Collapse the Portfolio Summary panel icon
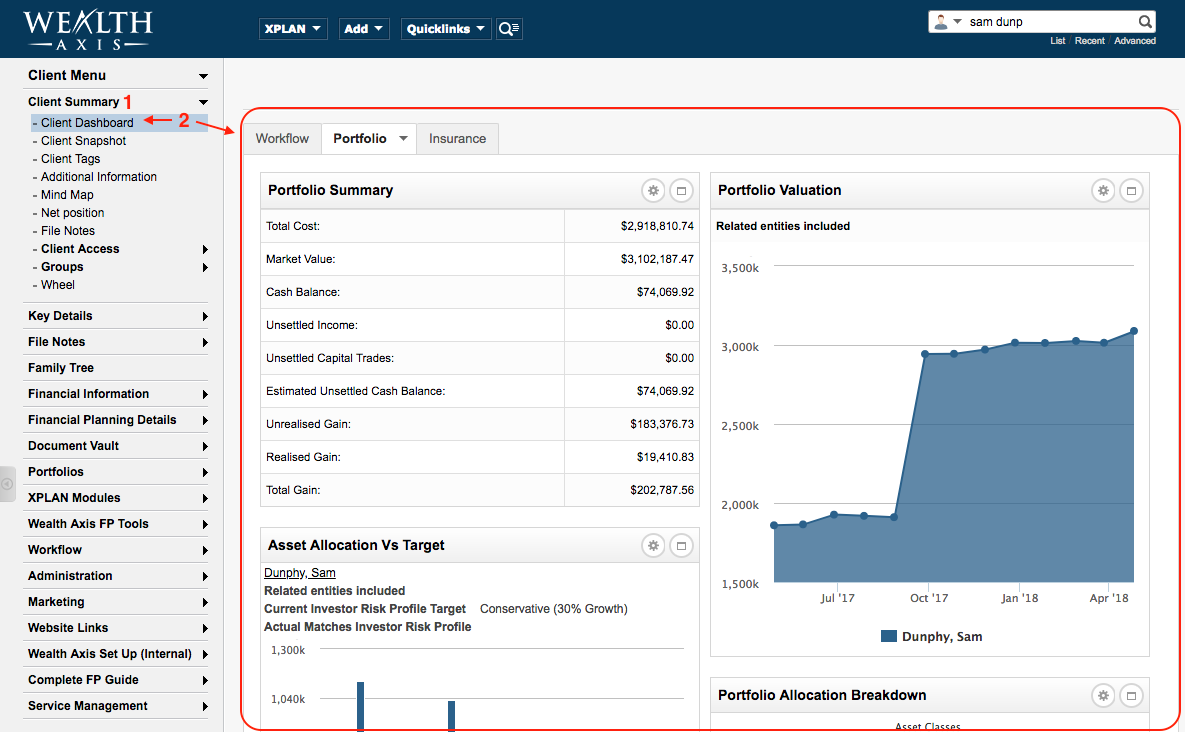The image size is (1185, 732). point(681,190)
